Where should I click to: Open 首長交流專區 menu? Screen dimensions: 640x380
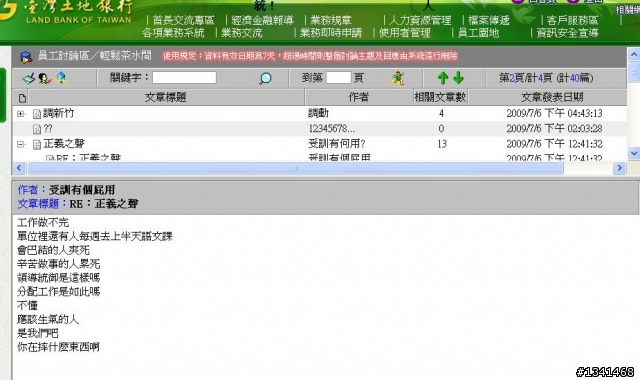click(183, 20)
